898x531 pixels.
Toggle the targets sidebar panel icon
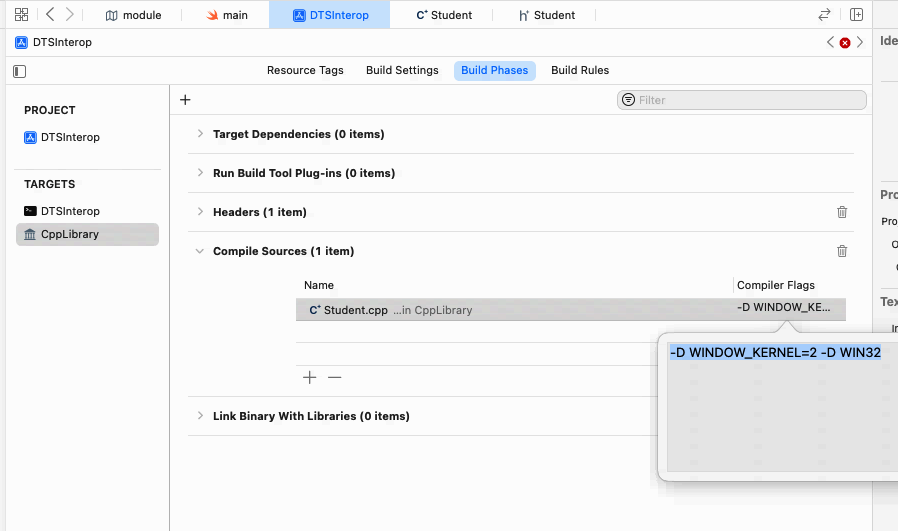tap(19, 71)
